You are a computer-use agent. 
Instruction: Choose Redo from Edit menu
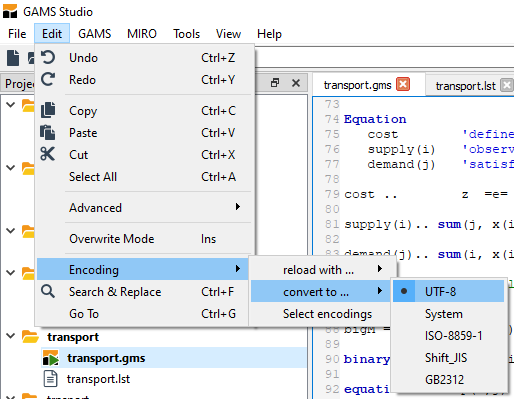click(144, 80)
